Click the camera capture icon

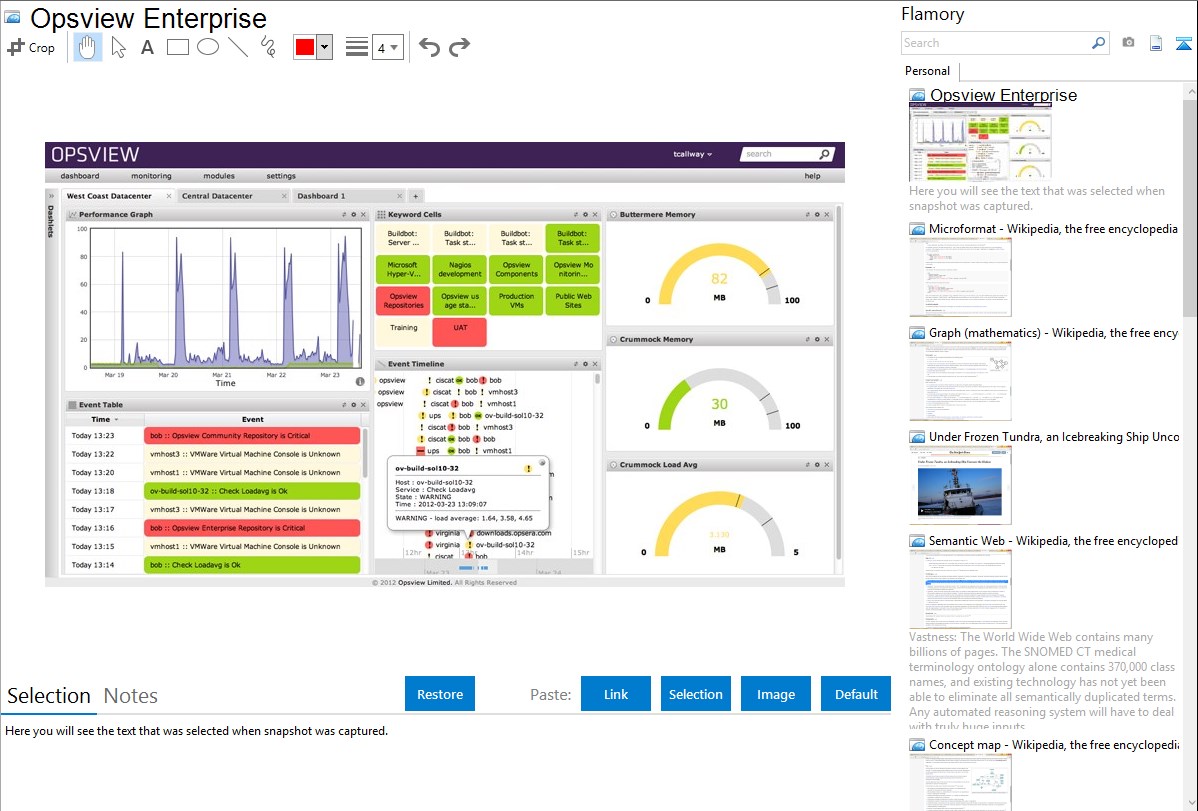[1128, 43]
